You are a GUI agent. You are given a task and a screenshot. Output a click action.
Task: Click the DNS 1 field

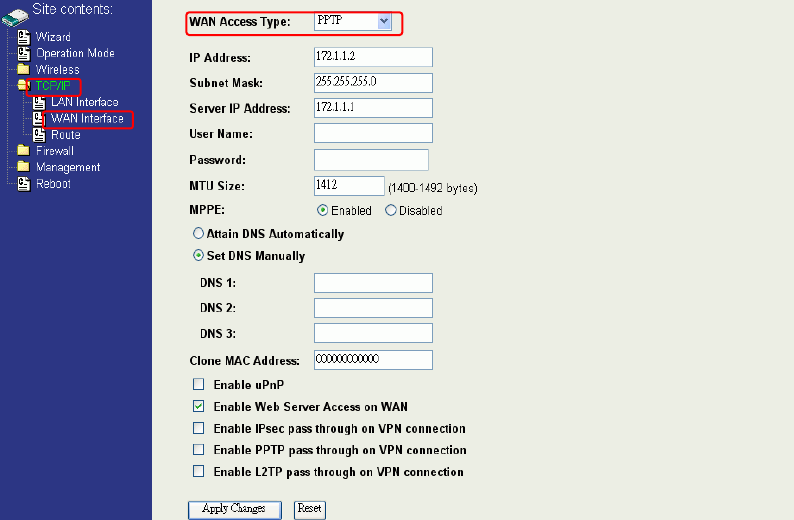[373, 283]
